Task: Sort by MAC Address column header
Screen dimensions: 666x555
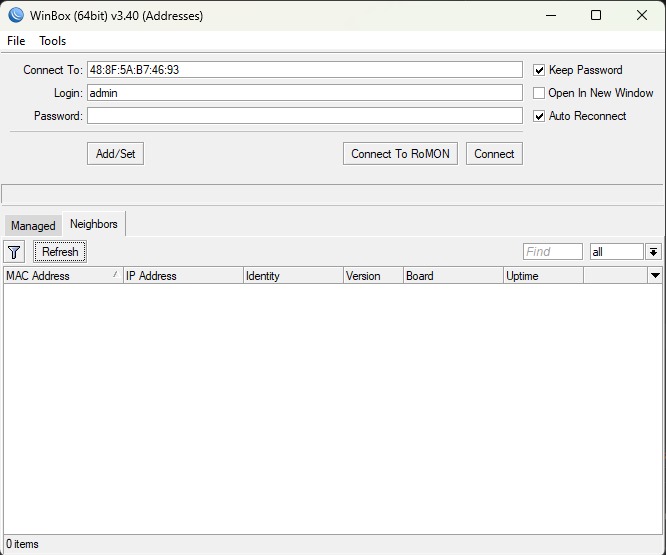Action: click(63, 276)
